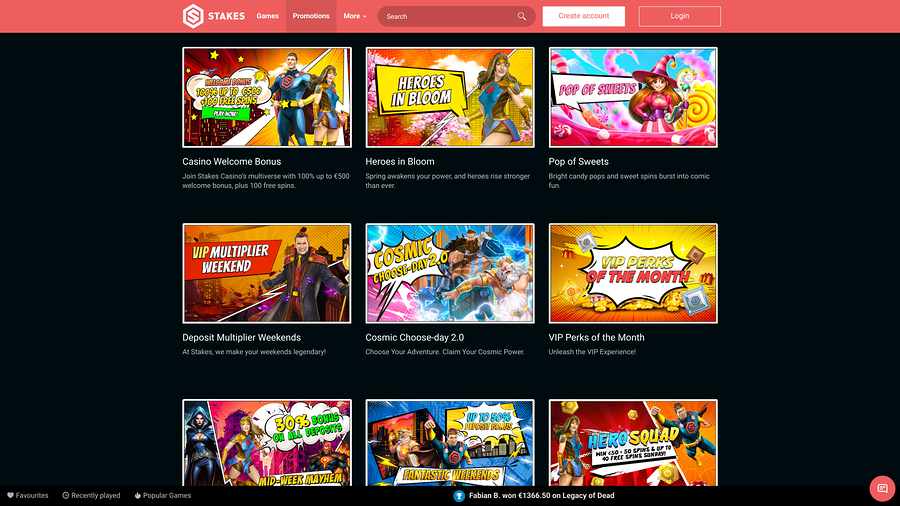This screenshot has height=506, width=900.
Task: Open the Casino Welcome Bonus banner
Action: tap(267, 97)
